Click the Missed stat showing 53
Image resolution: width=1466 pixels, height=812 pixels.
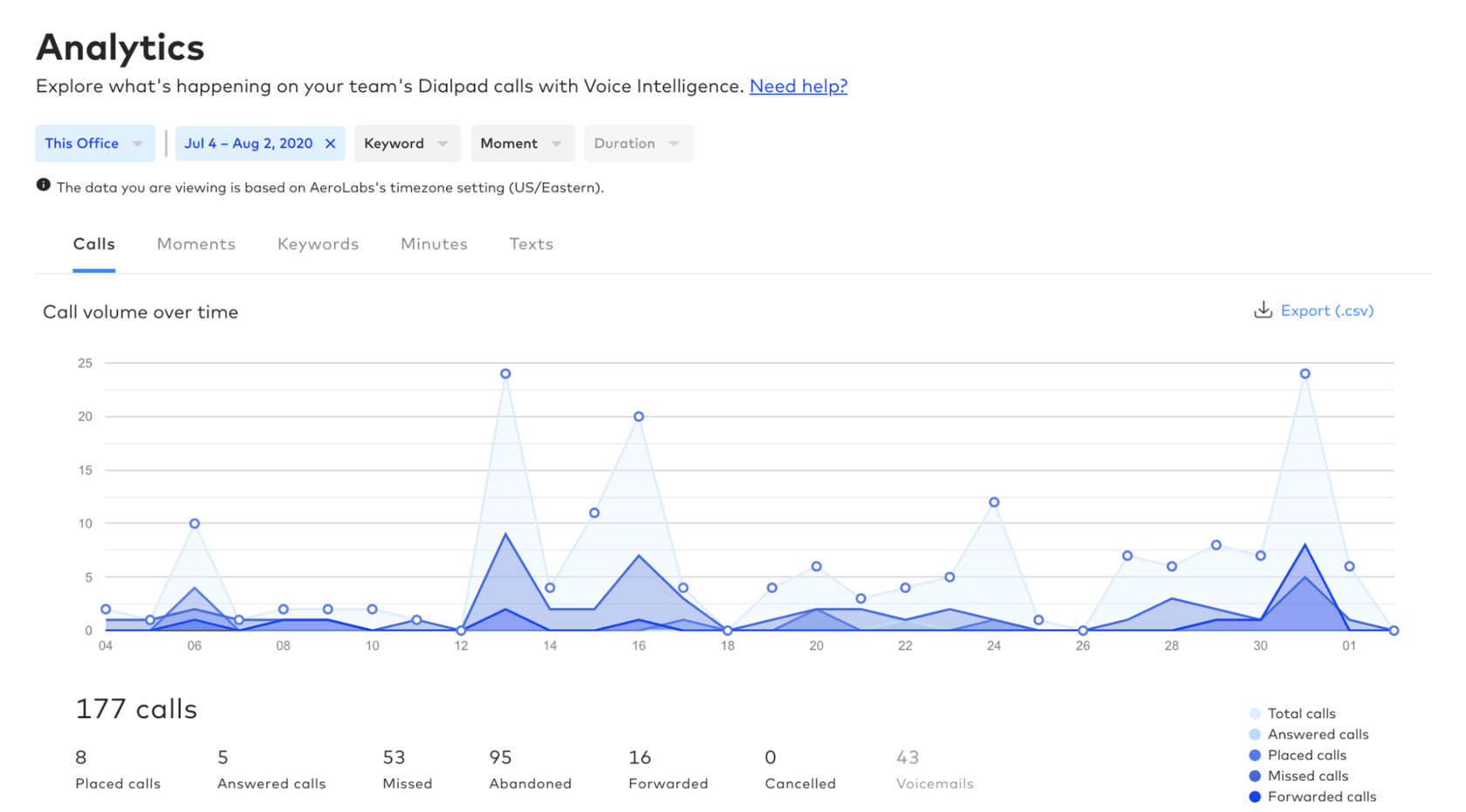tap(408, 769)
